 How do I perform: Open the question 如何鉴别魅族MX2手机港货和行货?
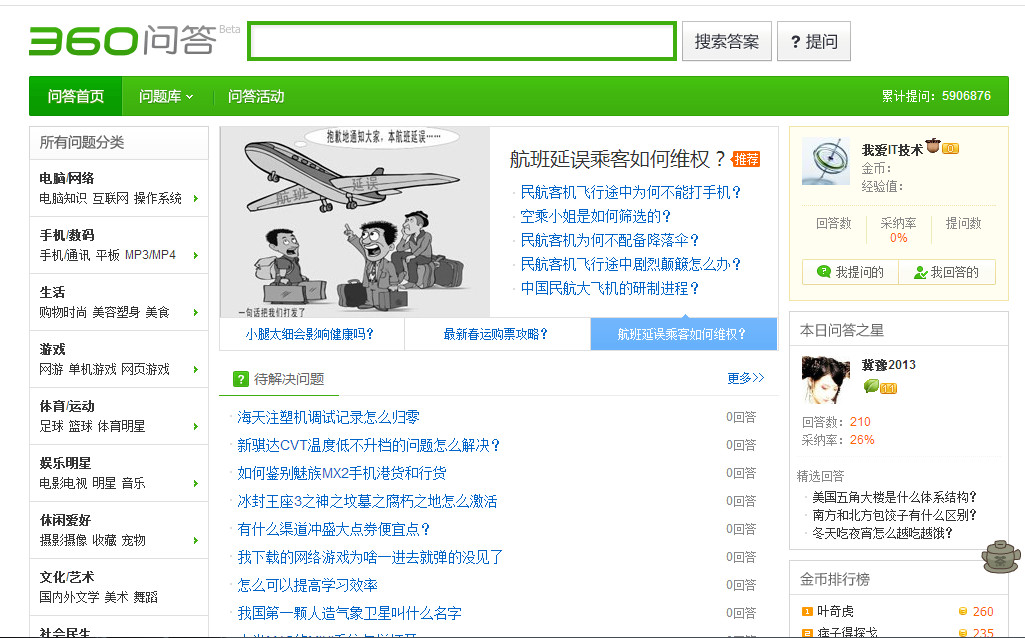click(x=342, y=473)
